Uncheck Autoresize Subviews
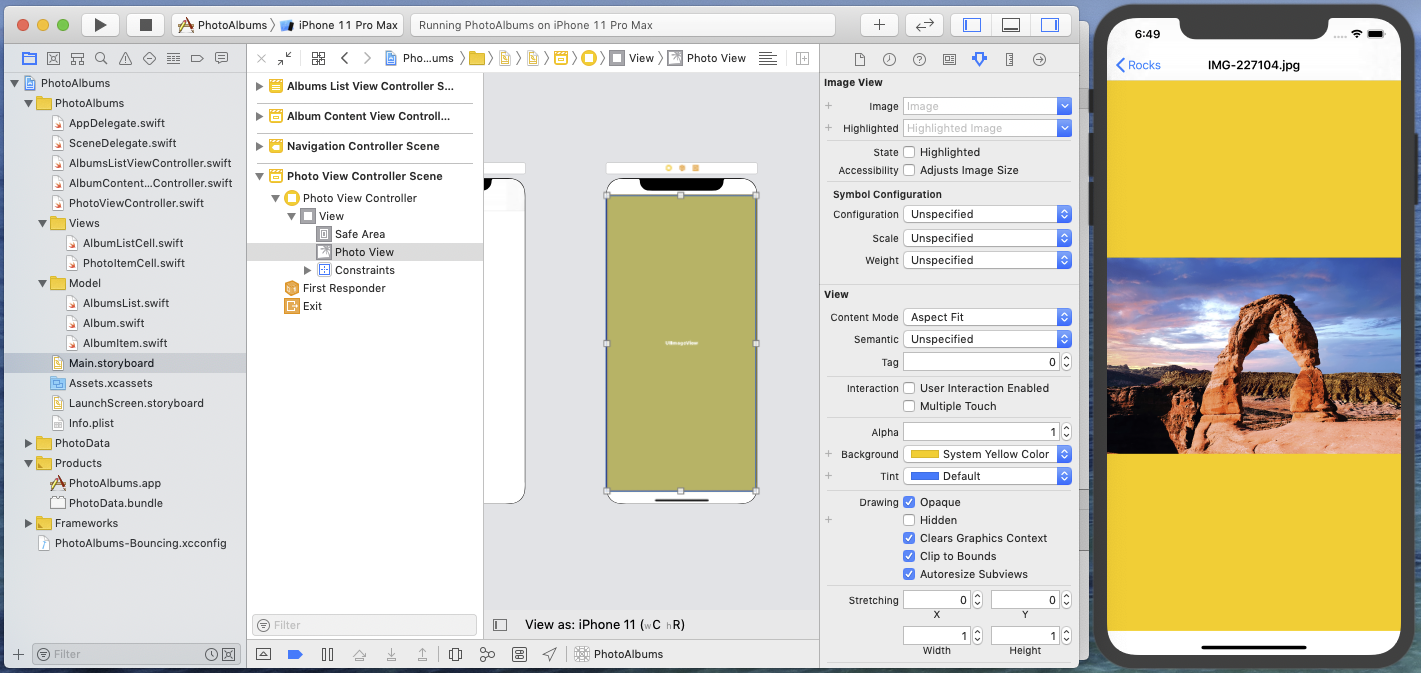 [909, 574]
